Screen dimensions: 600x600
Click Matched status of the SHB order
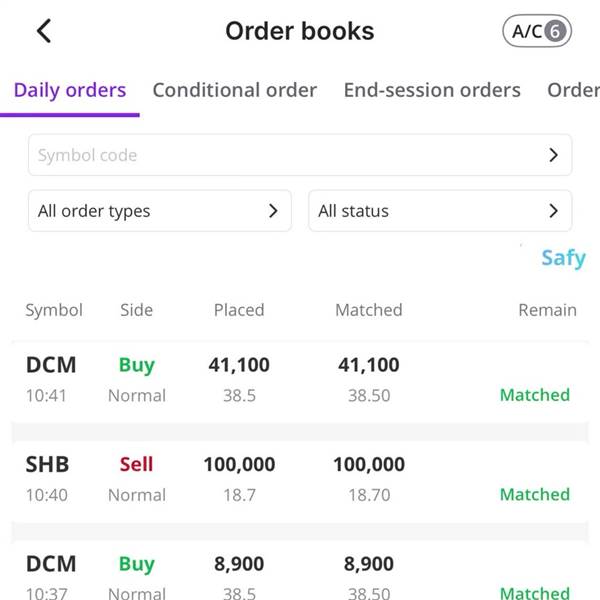[535, 494]
